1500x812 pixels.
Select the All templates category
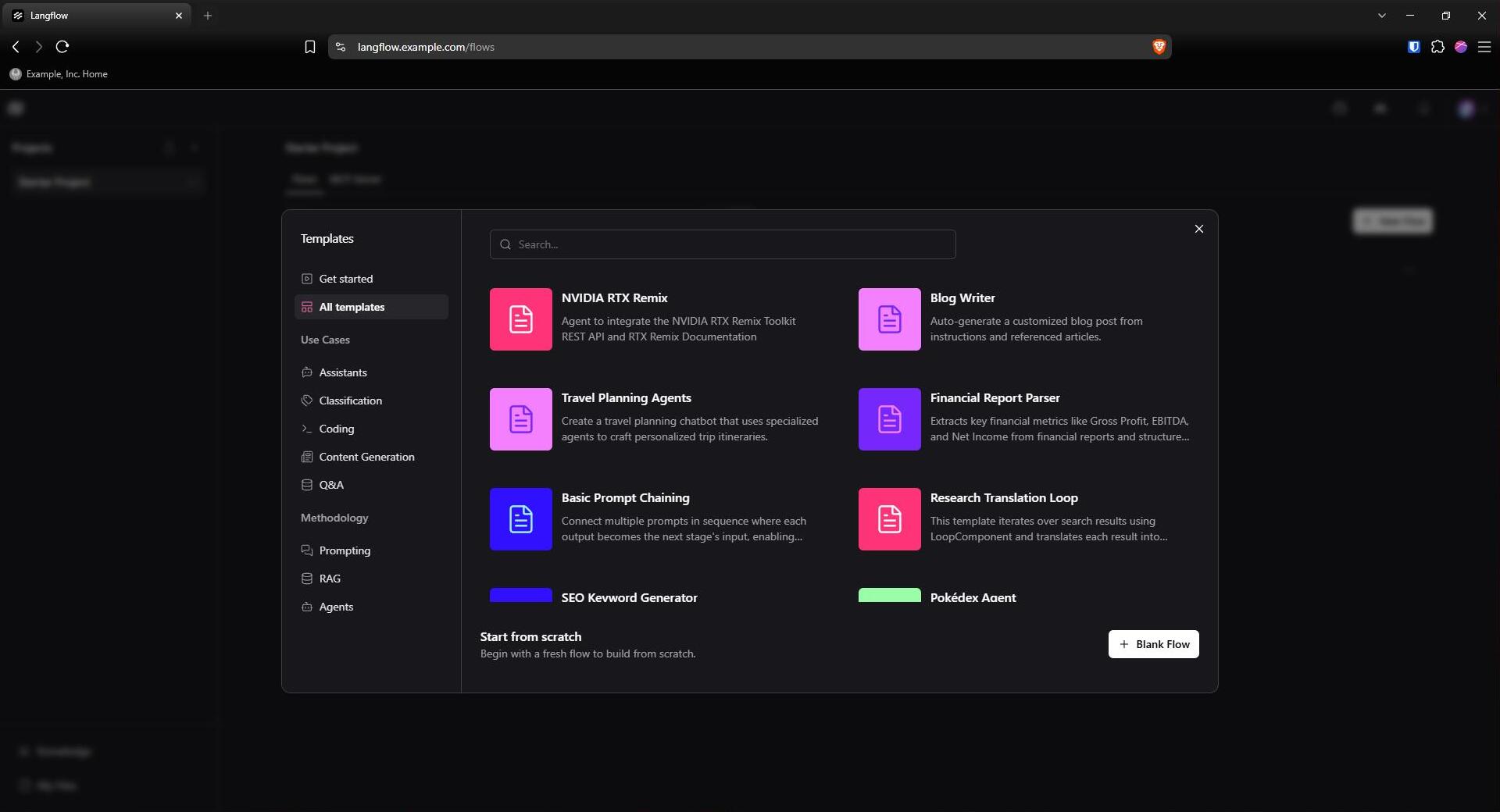(x=371, y=307)
